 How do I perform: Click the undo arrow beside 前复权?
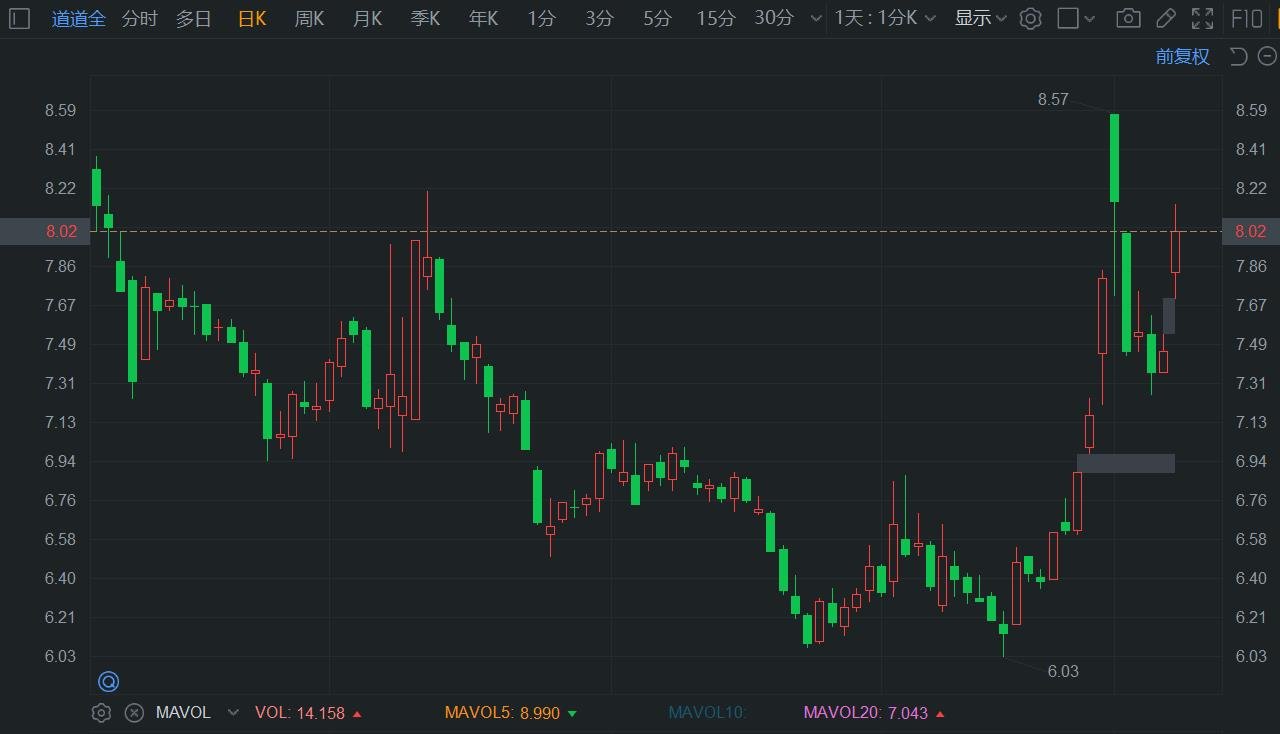coord(1238,56)
